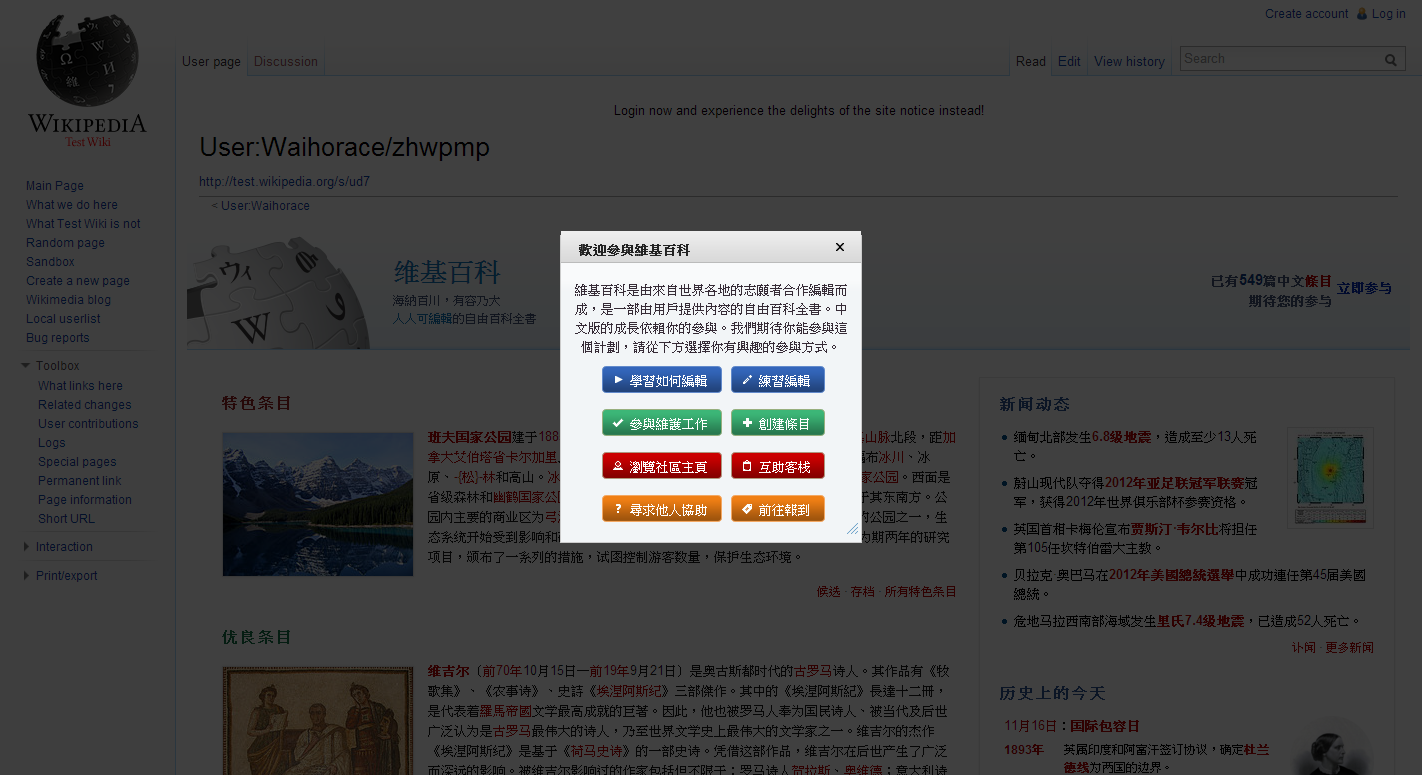Open User contributions link
1422x775 pixels.
coord(88,424)
